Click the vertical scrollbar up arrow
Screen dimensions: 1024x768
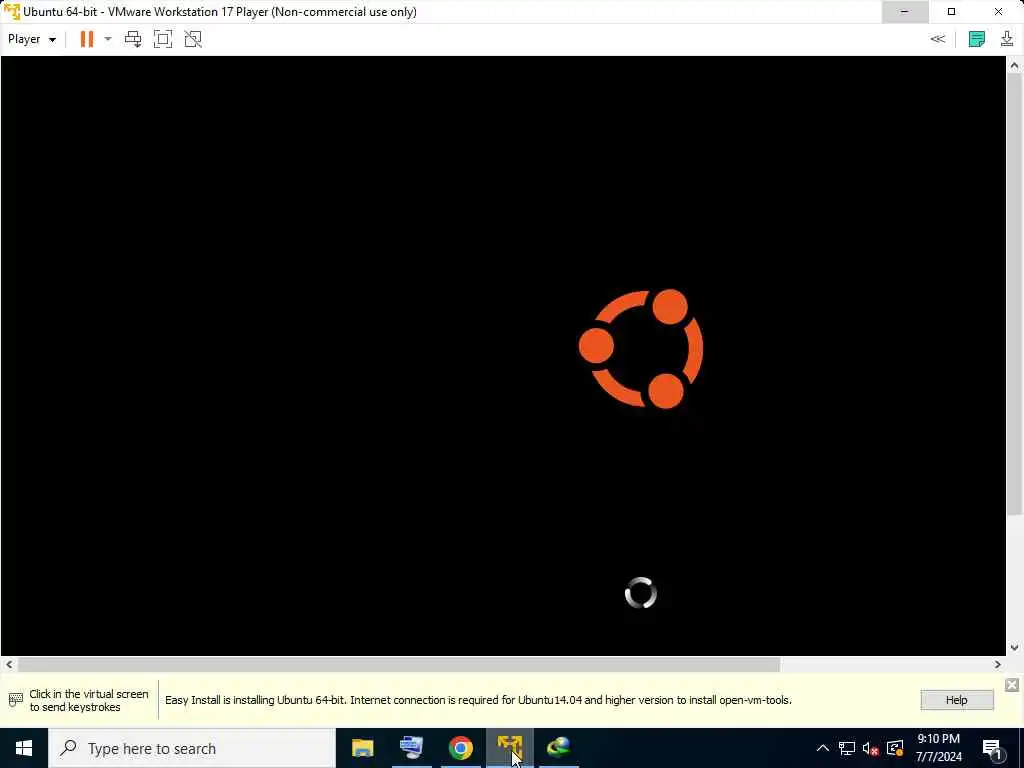click(1014, 65)
